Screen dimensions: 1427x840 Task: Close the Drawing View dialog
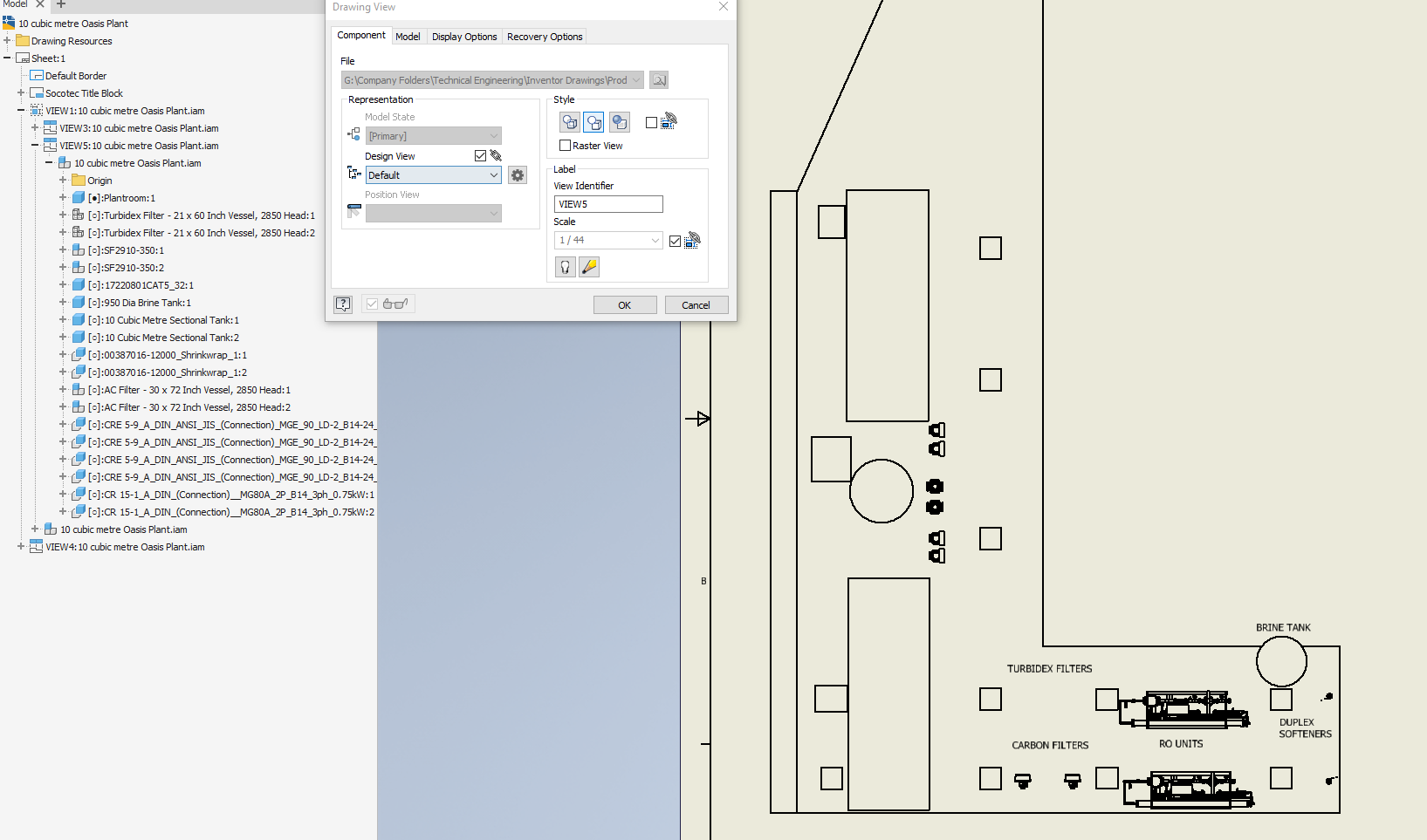[723, 7]
